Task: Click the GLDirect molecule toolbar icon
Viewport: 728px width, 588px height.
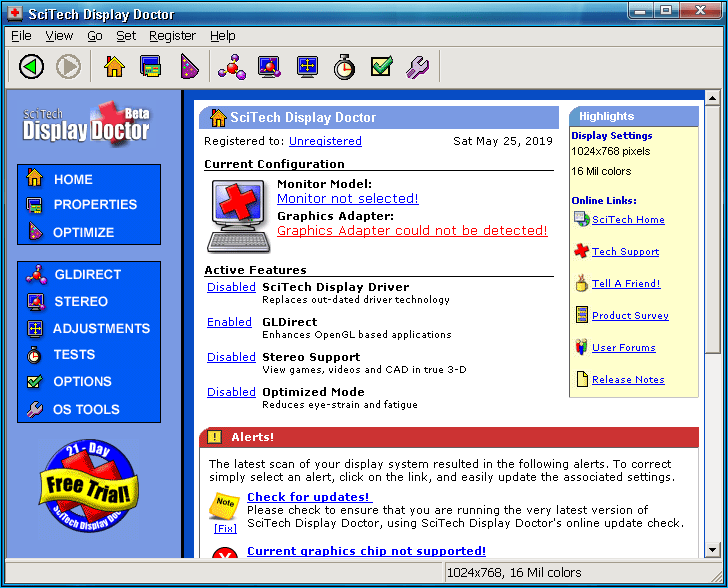Action: click(x=232, y=67)
